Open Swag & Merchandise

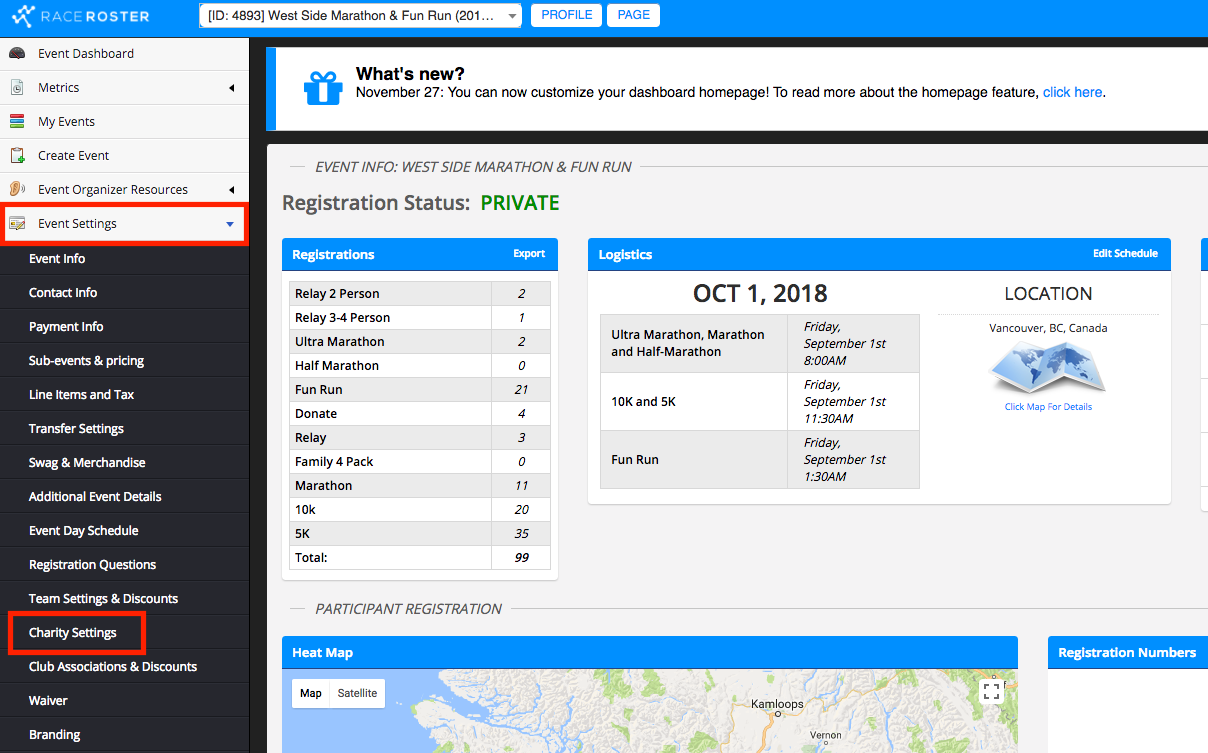(x=124, y=462)
